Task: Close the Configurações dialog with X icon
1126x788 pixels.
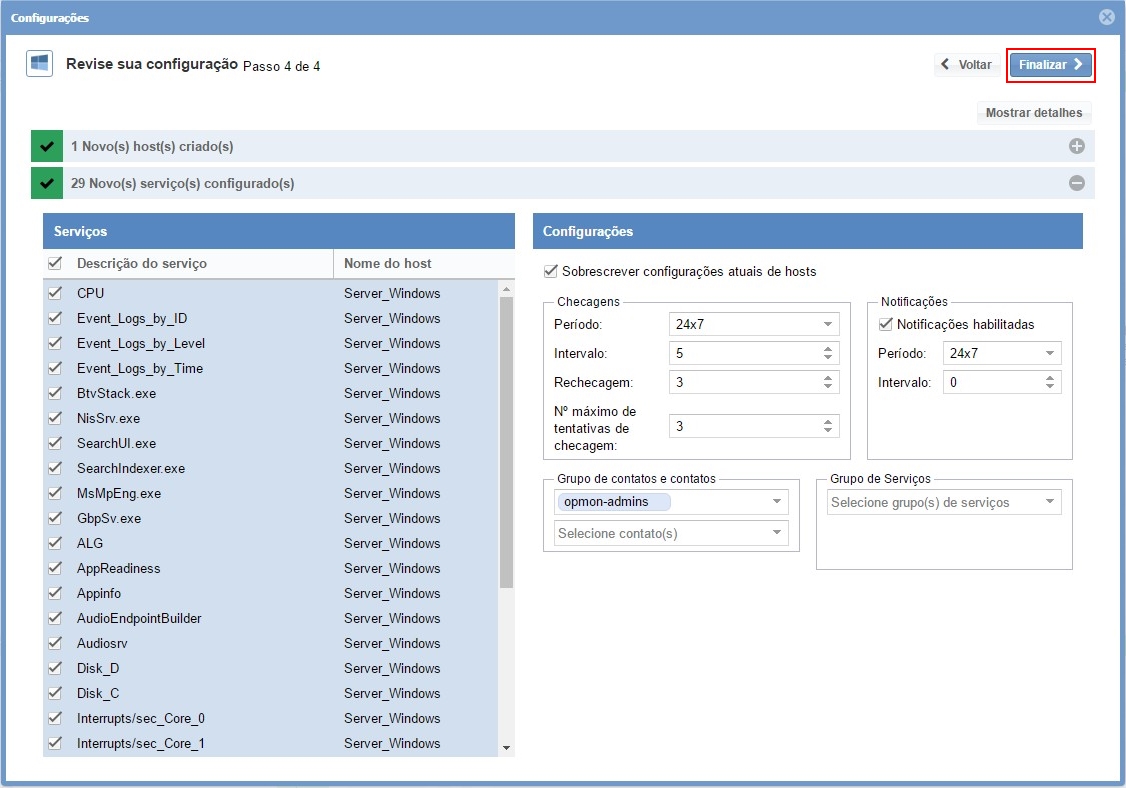Action: click(1106, 17)
